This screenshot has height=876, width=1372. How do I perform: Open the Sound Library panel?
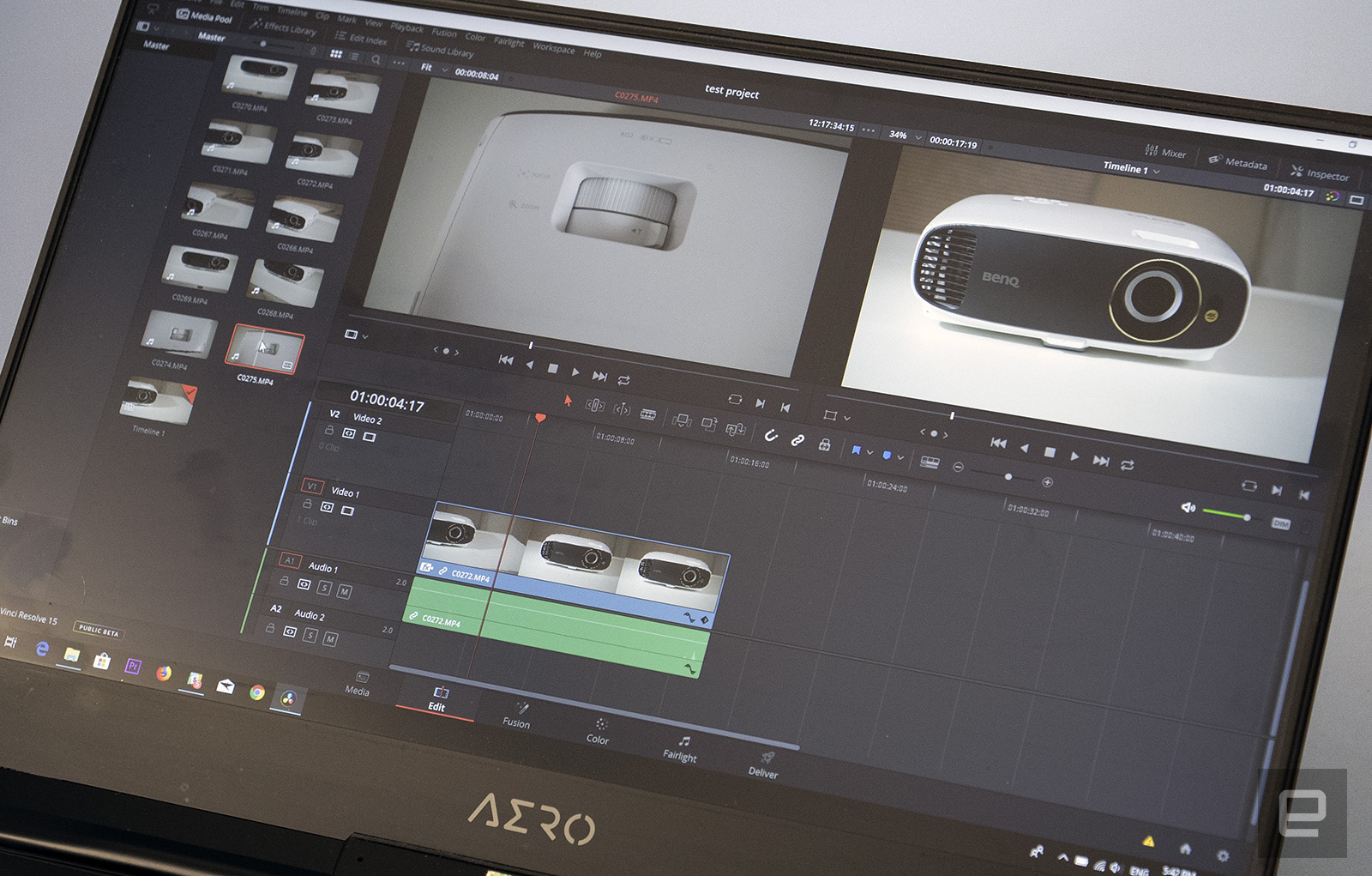pyautogui.click(x=440, y=50)
